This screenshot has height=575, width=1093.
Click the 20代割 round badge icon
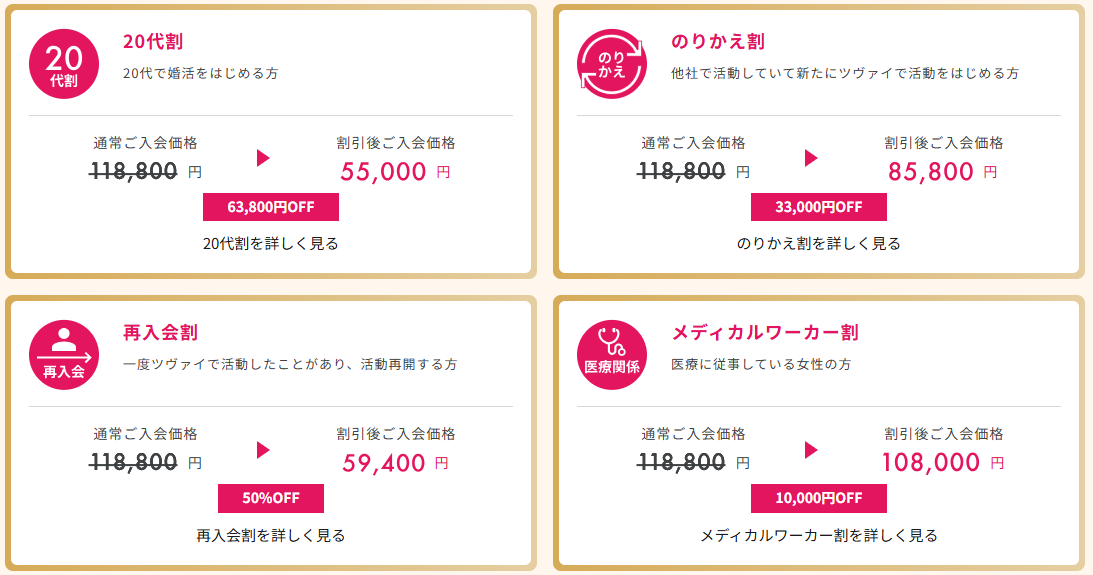point(63,64)
